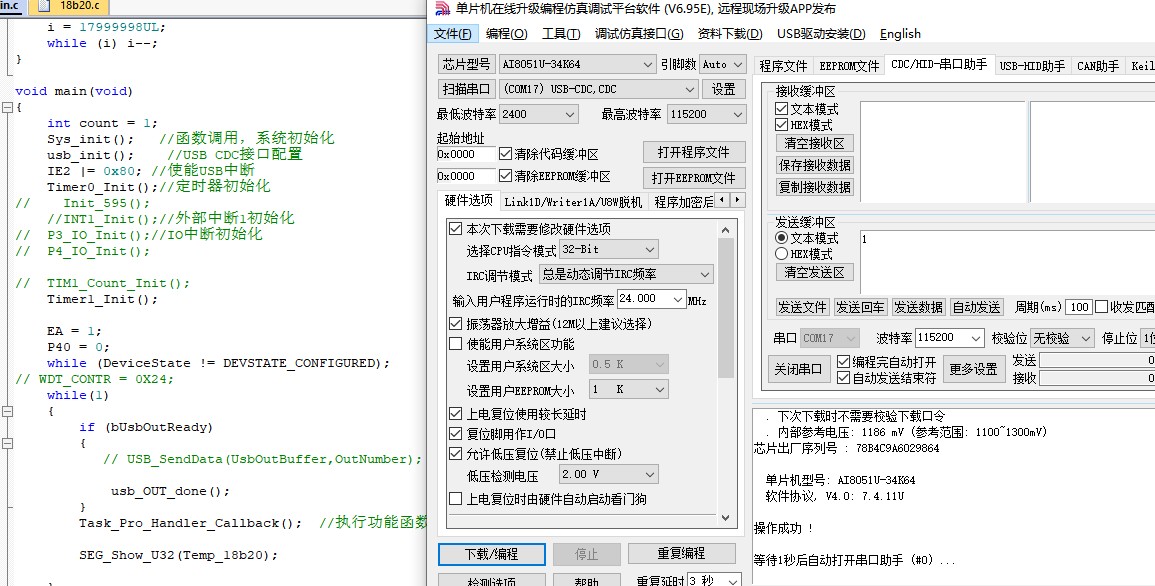The height and width of the screenshot is (586, 1155).
Task: Click the hardware options vertical scrollbar thumb
Action: (726, 308)
